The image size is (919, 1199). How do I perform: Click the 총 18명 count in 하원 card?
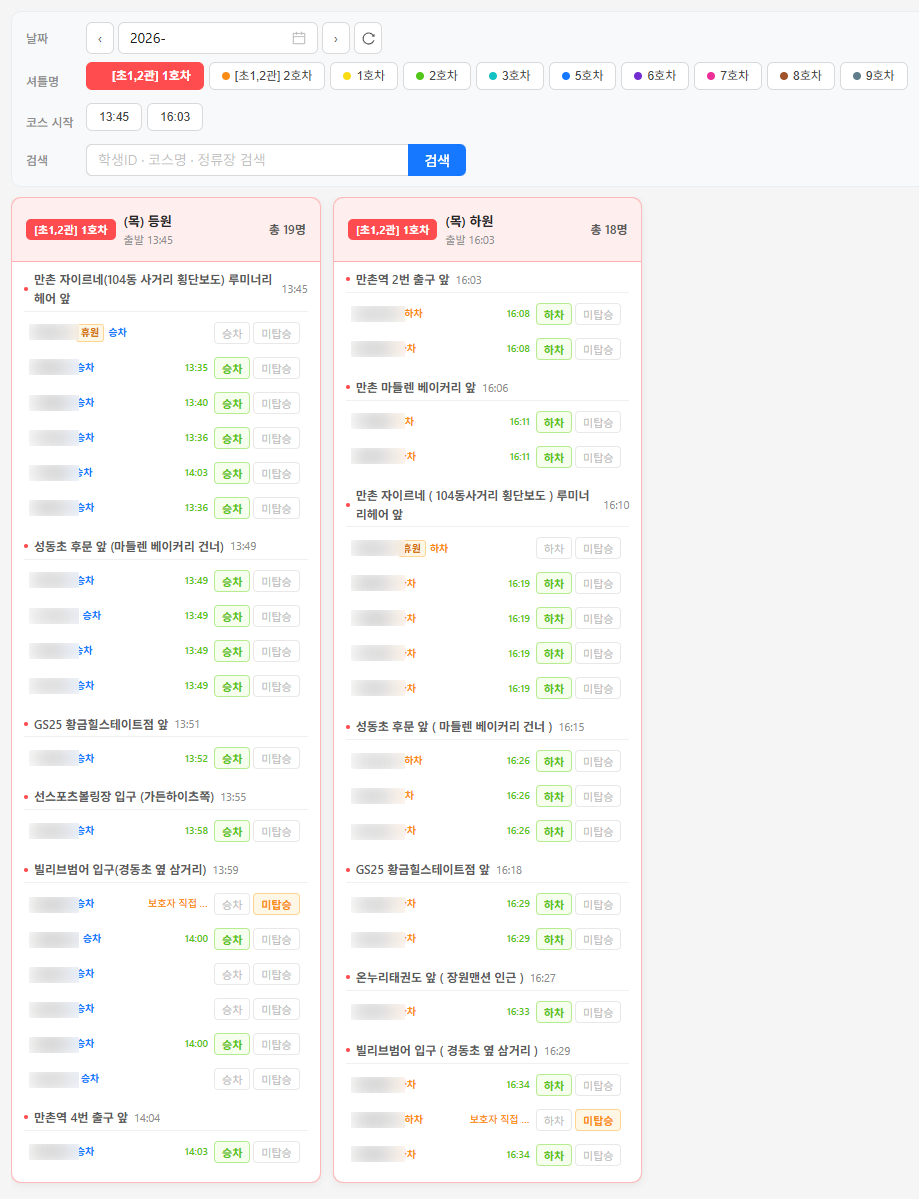[x=609, y=229]
